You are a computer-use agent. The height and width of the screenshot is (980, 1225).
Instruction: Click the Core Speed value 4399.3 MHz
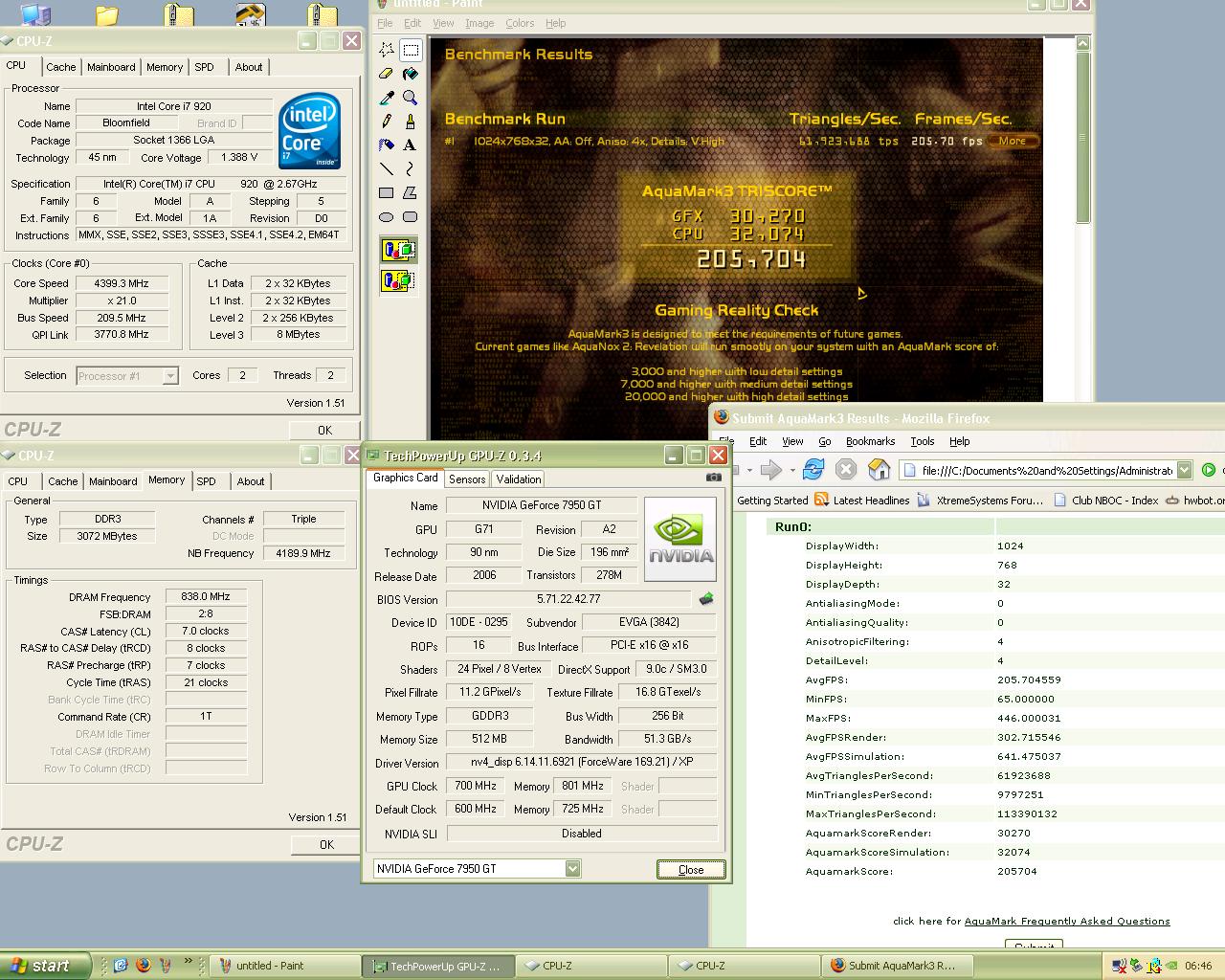coord(122,283)
